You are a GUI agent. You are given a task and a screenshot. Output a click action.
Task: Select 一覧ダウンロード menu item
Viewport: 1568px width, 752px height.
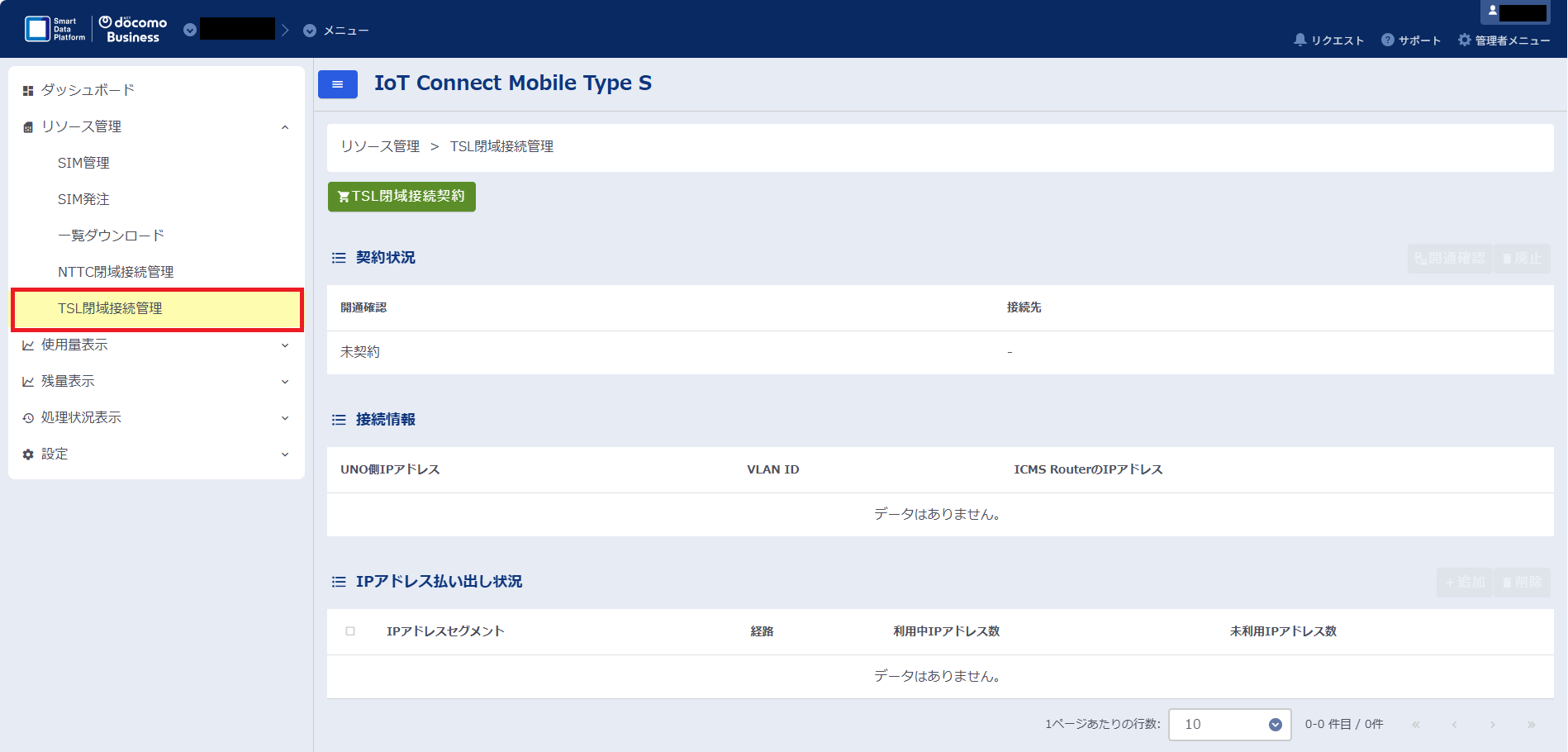[156, 236]
